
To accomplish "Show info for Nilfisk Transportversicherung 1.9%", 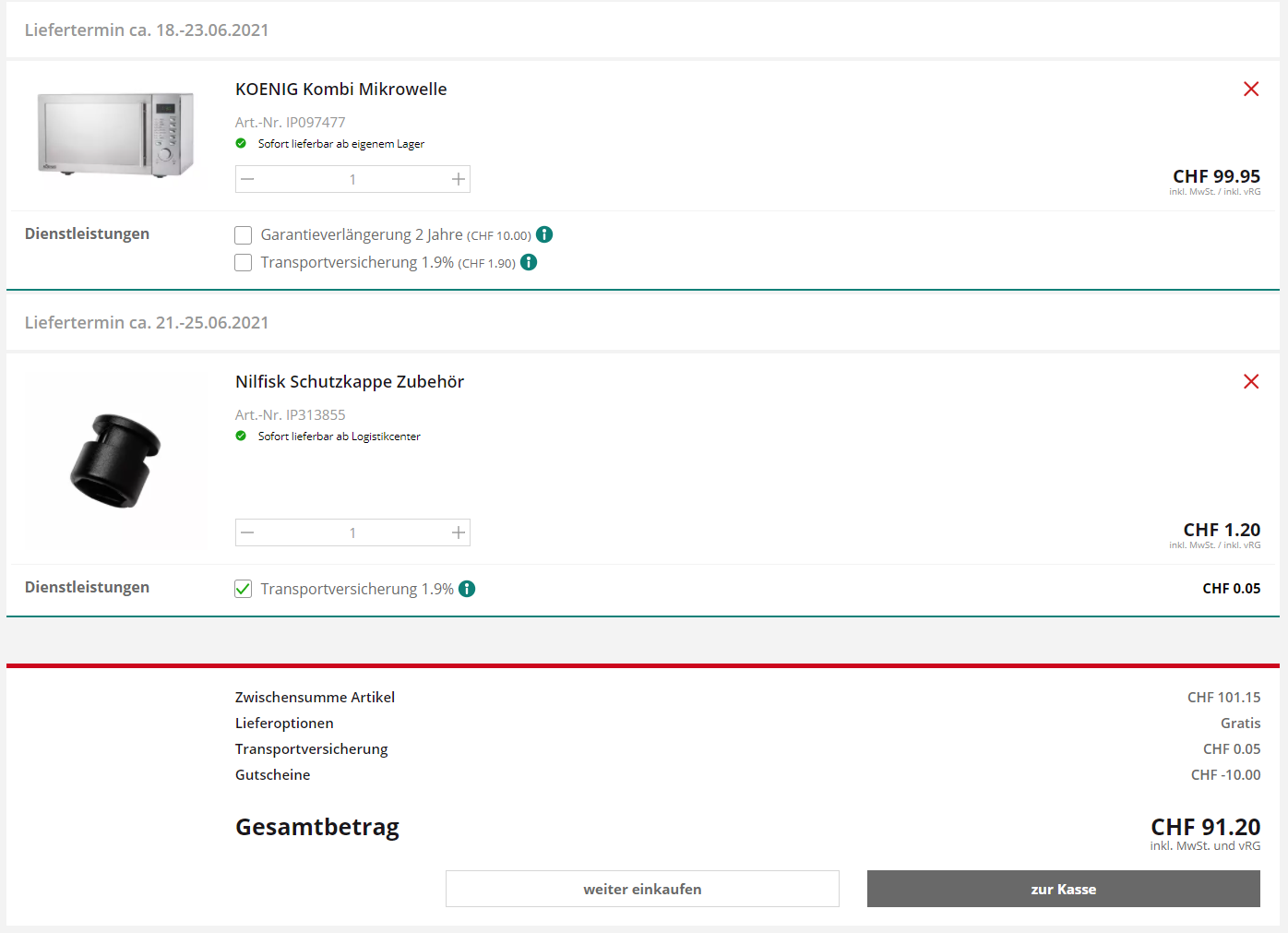I will (x=467, y=589).
